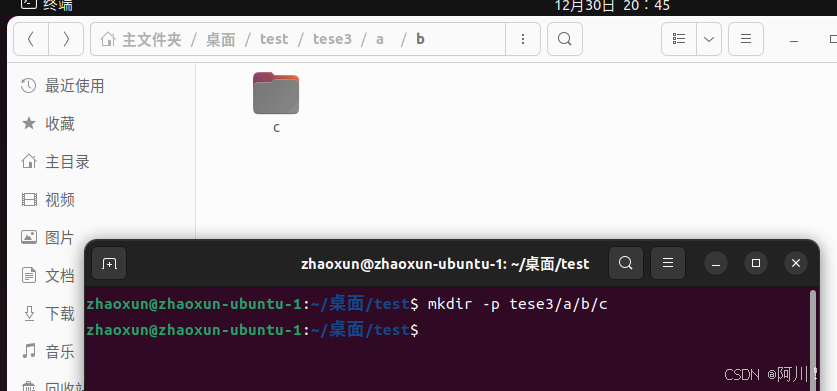Screen dimensions: 837x391
Task: Go back in file manager
Action: click(31, 39)
